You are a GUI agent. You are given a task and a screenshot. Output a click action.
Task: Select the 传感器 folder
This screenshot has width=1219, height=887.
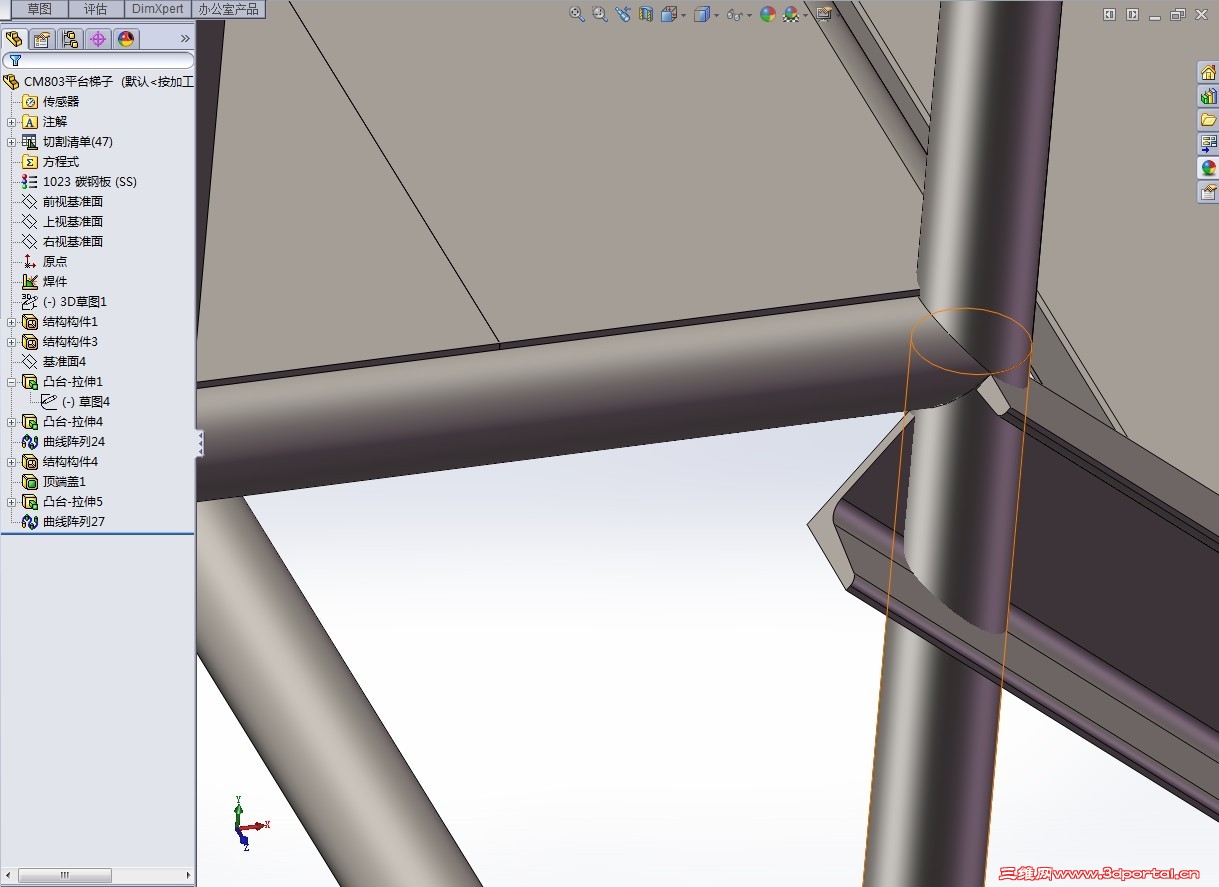(50, 102)
